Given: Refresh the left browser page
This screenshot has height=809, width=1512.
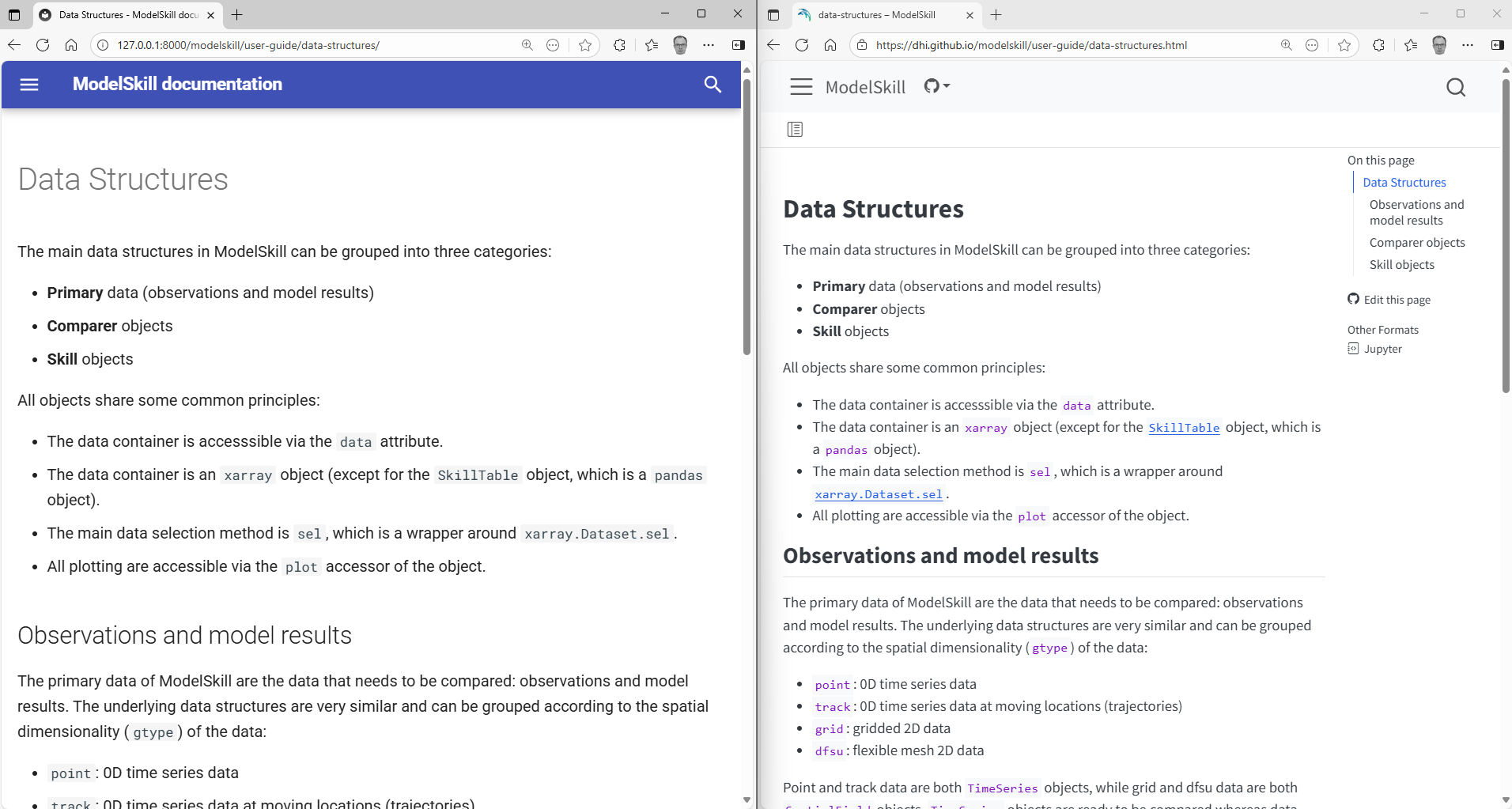Looking at the screenshot, I should (x=43, y=45).
